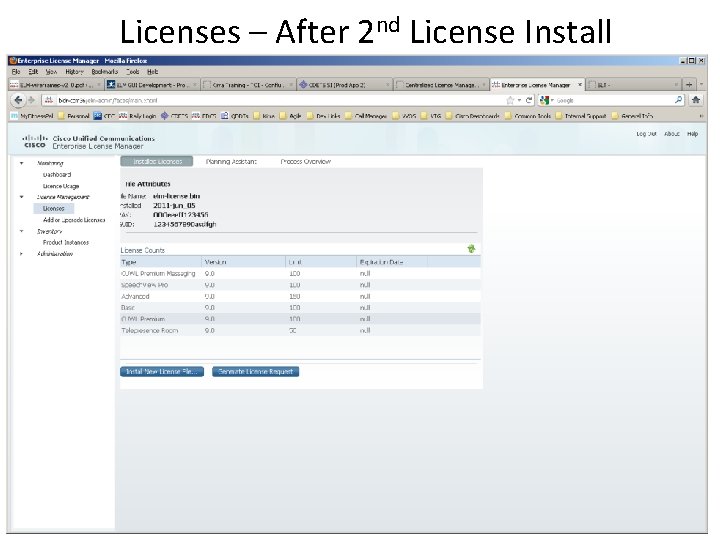Switch to the Centralized License Manager browser tab
Viewport: 720px width, 540px height.
click(x=442, y=84)
